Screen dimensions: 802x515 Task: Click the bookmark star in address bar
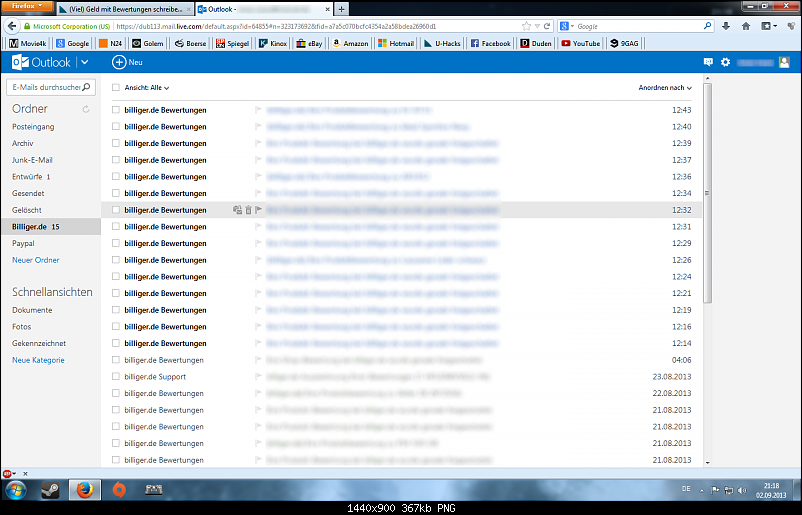coord(526,26)
